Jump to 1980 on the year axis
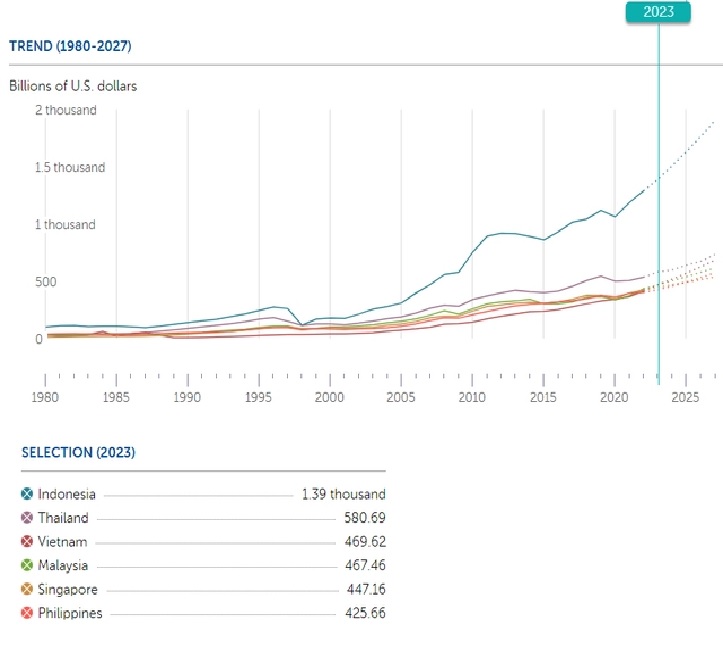This screenshot has width=723, height=647. (46, 397)
